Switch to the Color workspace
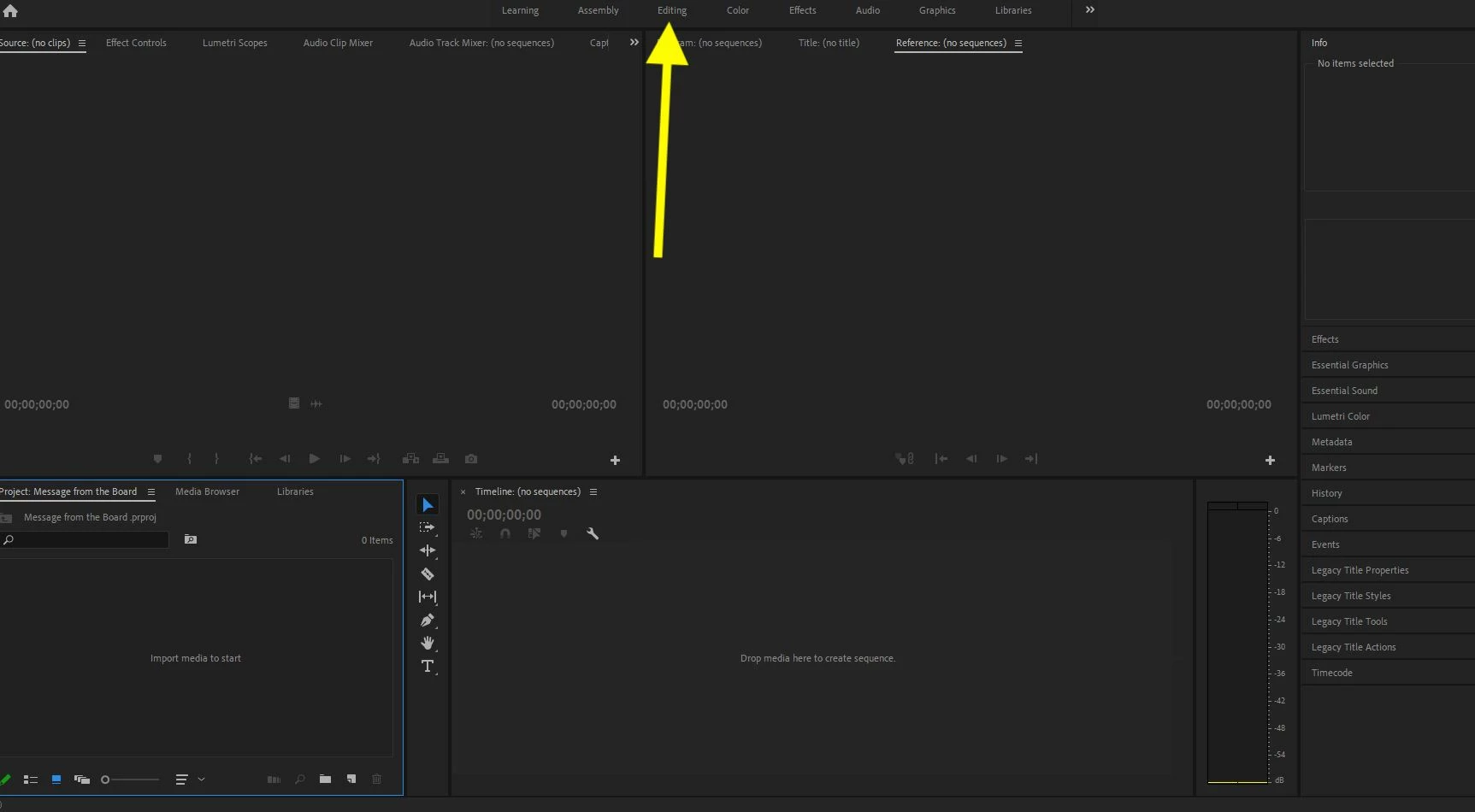Screen dimensions: 1475x812 coord(738,10)
